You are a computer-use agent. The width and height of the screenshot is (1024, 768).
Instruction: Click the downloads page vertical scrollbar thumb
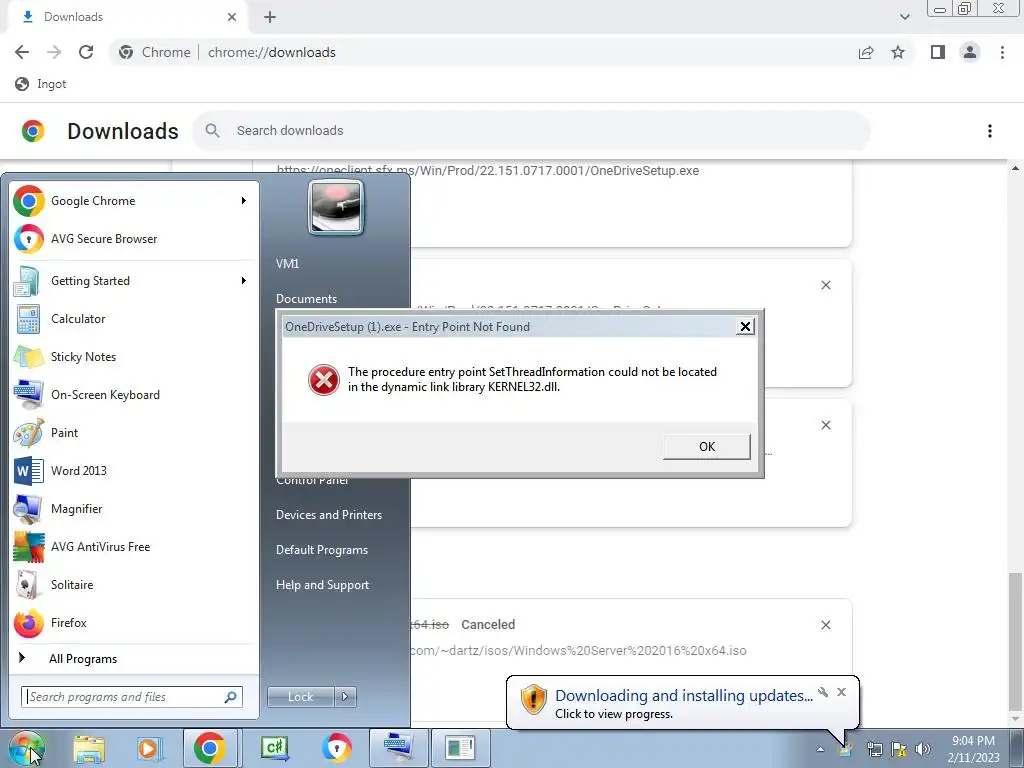(1015, 640)
